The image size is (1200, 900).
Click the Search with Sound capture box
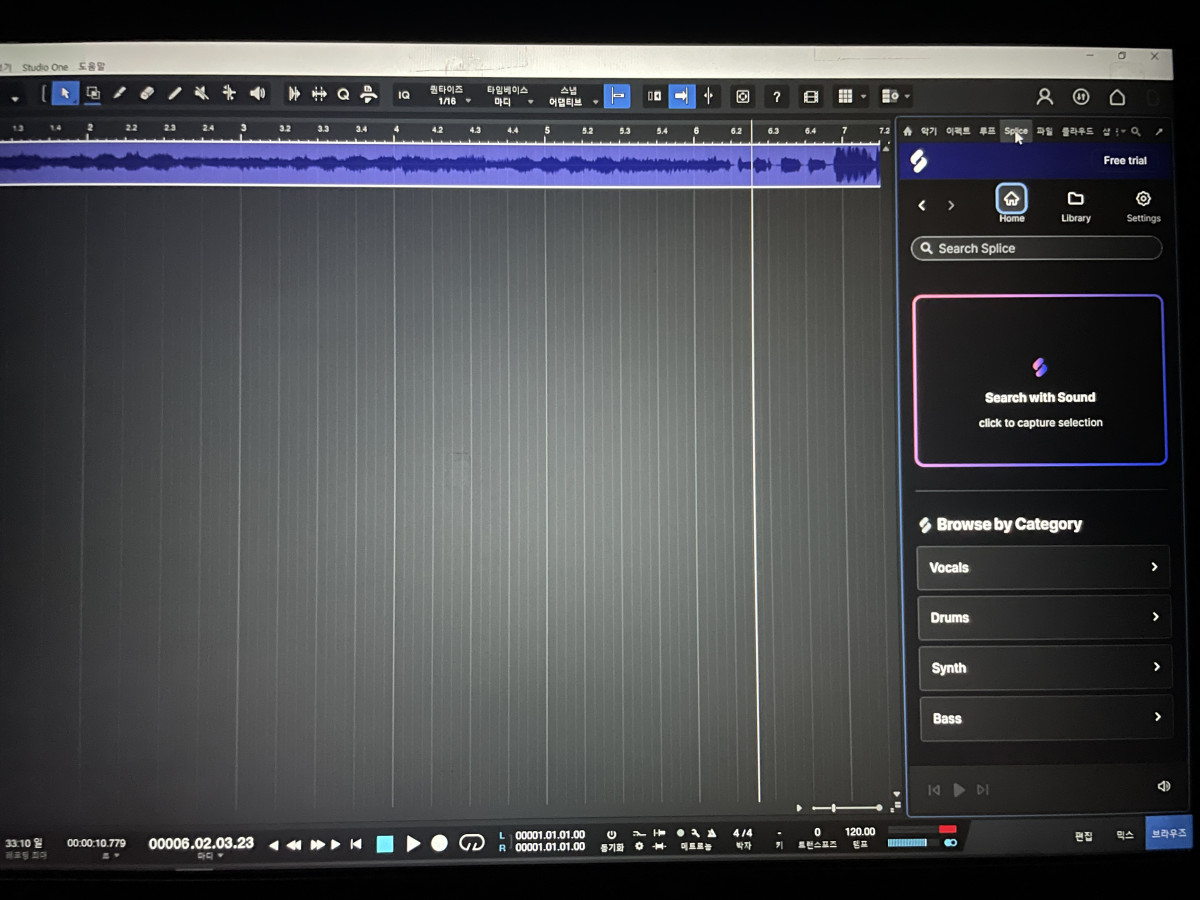point(1040,380)
